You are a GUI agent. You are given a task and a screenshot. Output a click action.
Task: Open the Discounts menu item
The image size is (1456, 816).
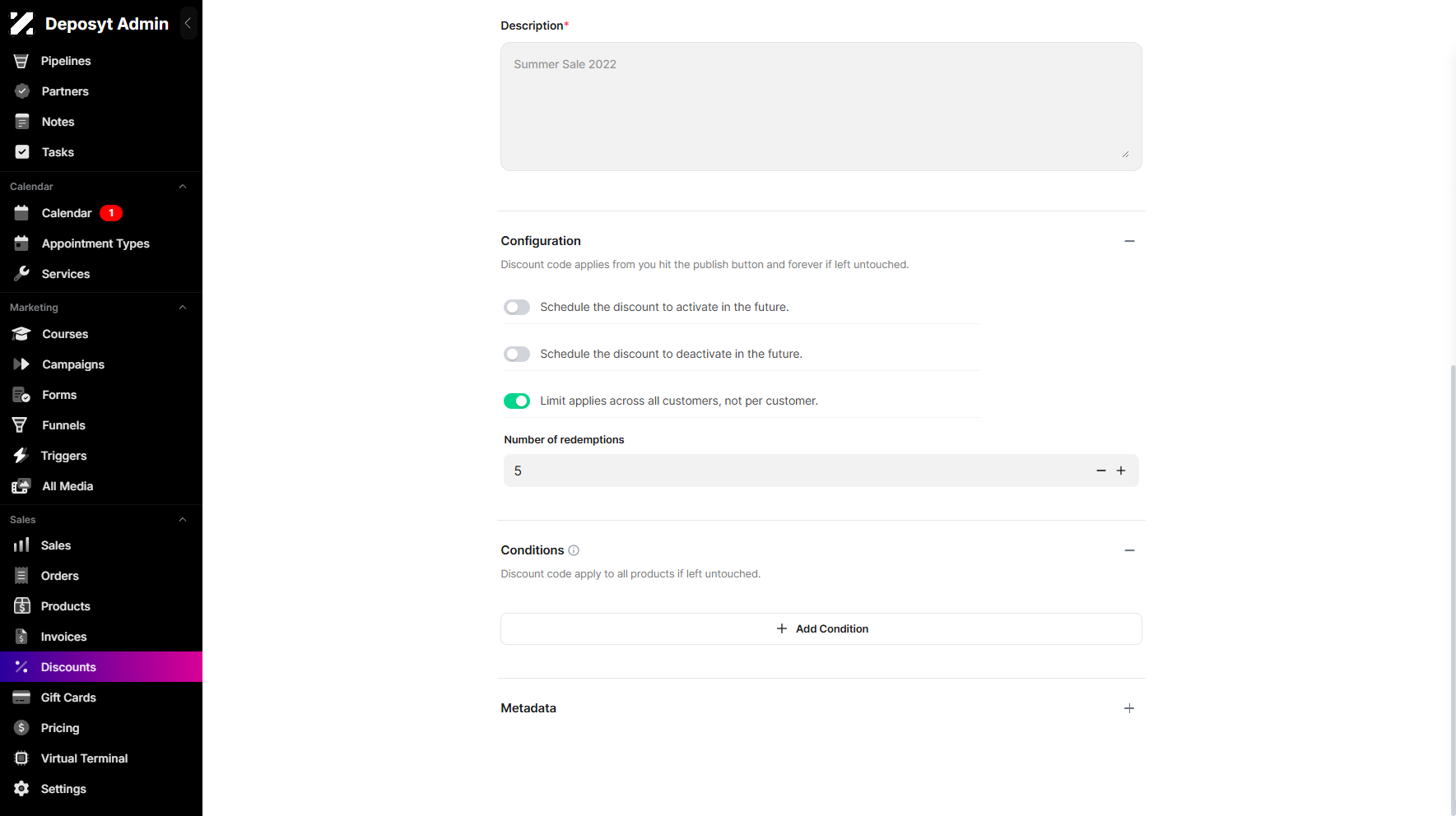coord(101,667)
